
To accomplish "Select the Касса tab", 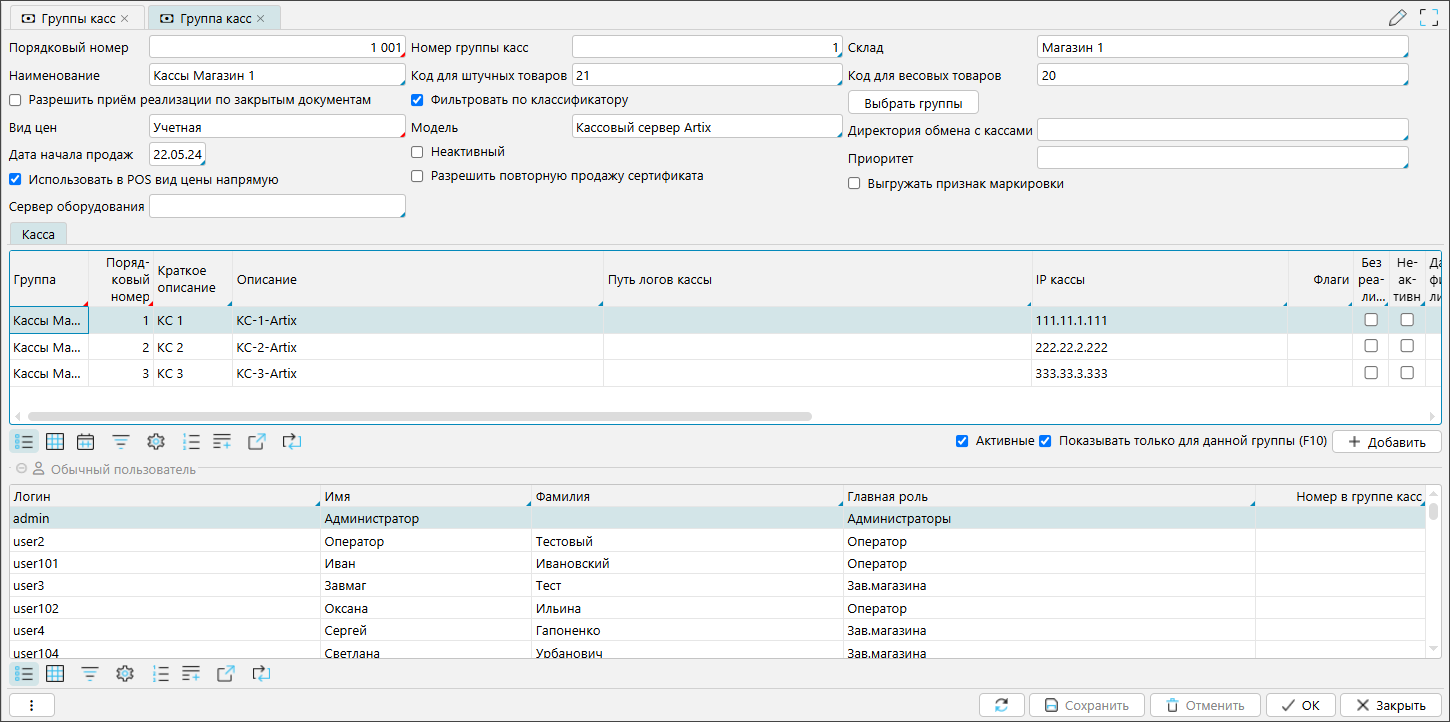I will click(38, 233).
